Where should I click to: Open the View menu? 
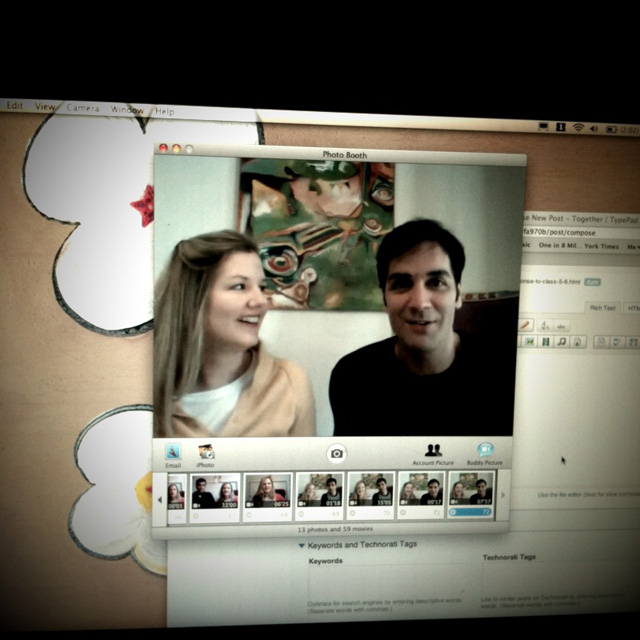click(44, 107)
